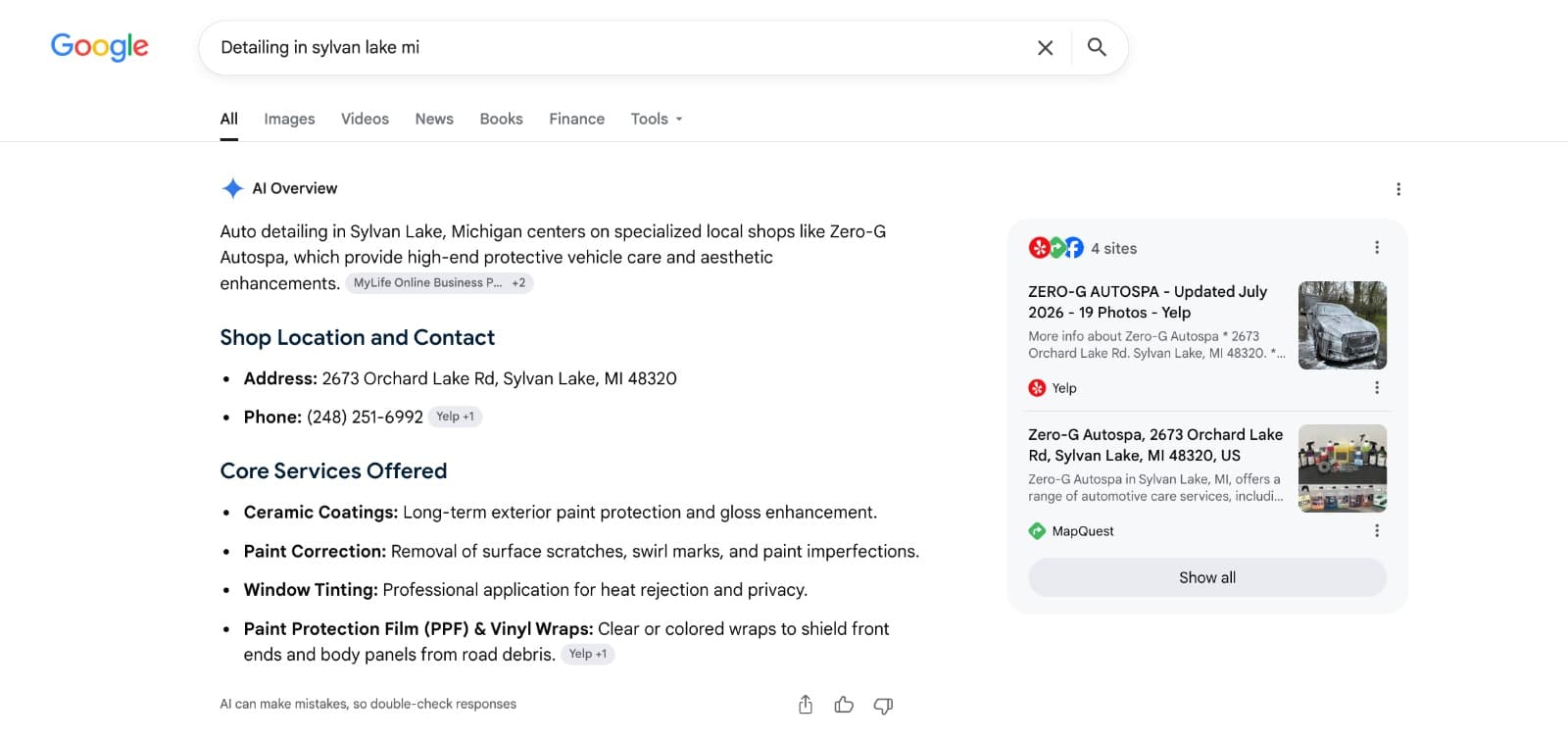Screen dimensions: 1568x738
Task: Click the magnifying glass search icon
Action: tap(1097, 47)
